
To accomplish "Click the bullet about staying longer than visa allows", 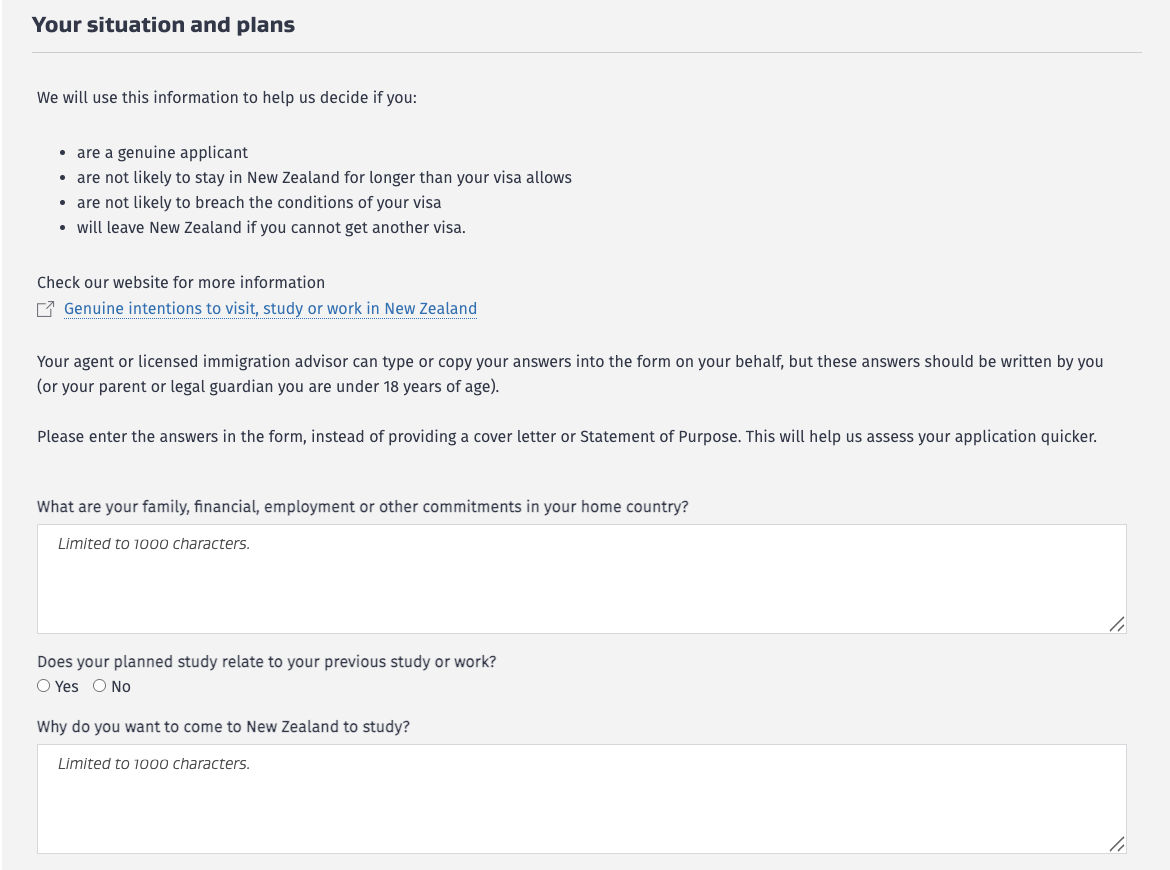I will [324, 178].
